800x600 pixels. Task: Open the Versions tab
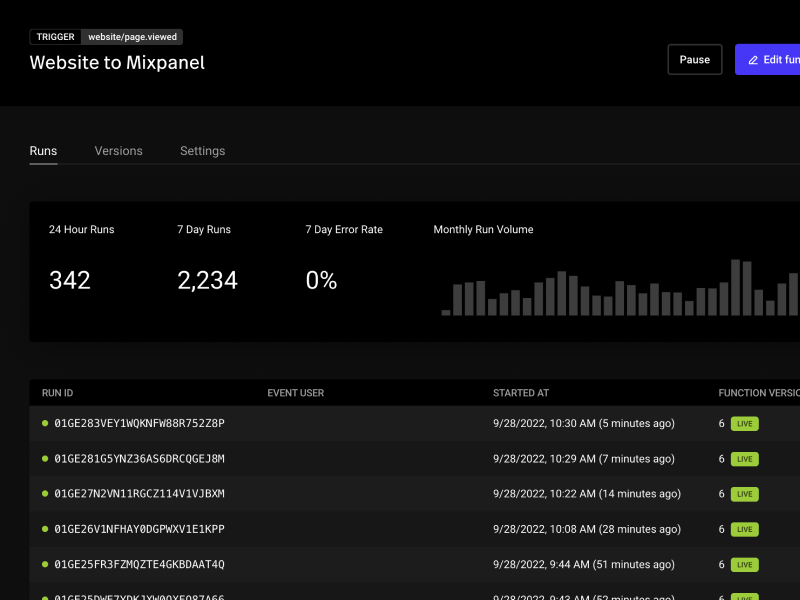(x=118, y=150)
